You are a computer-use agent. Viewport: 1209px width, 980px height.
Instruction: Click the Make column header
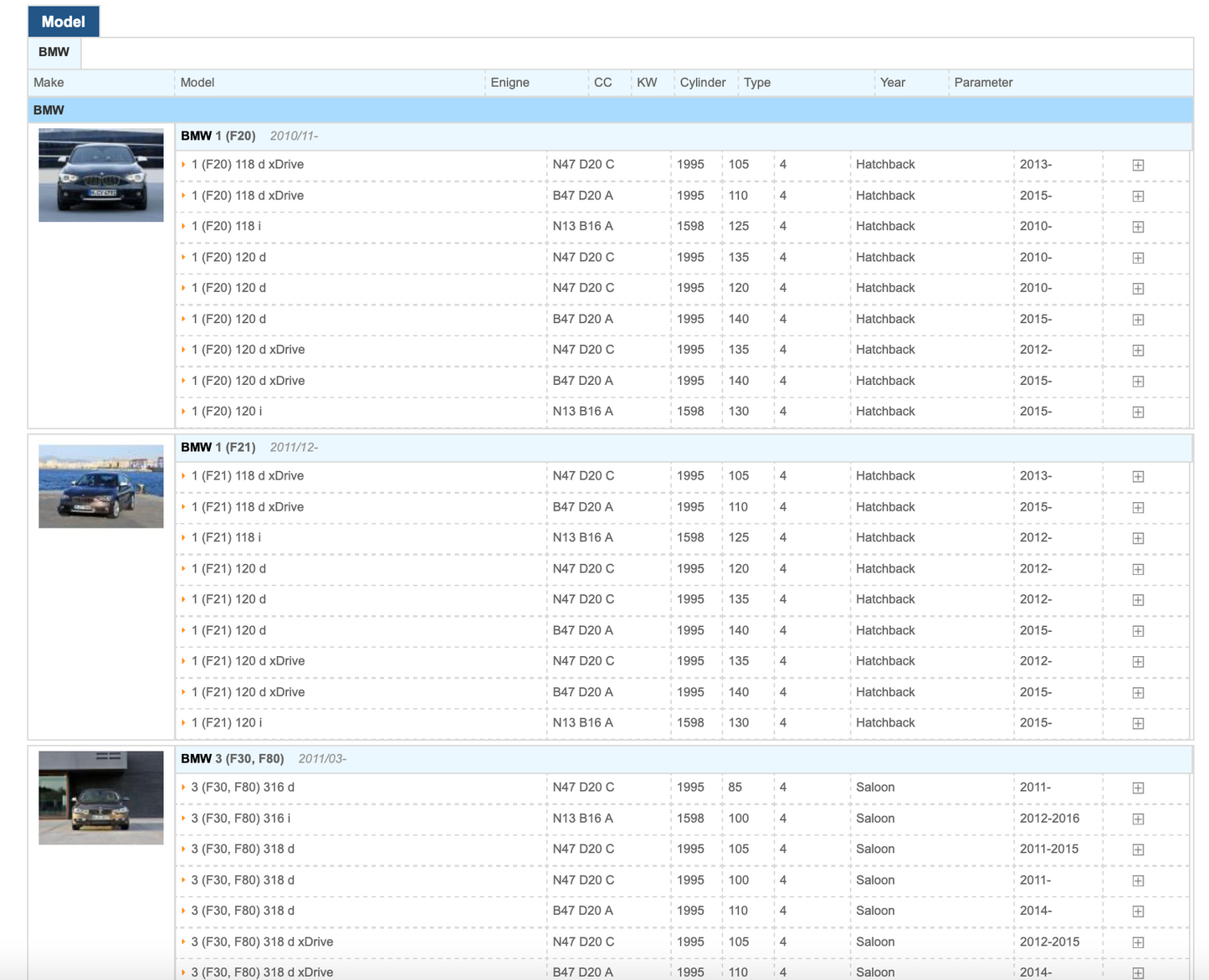(49, 82)
